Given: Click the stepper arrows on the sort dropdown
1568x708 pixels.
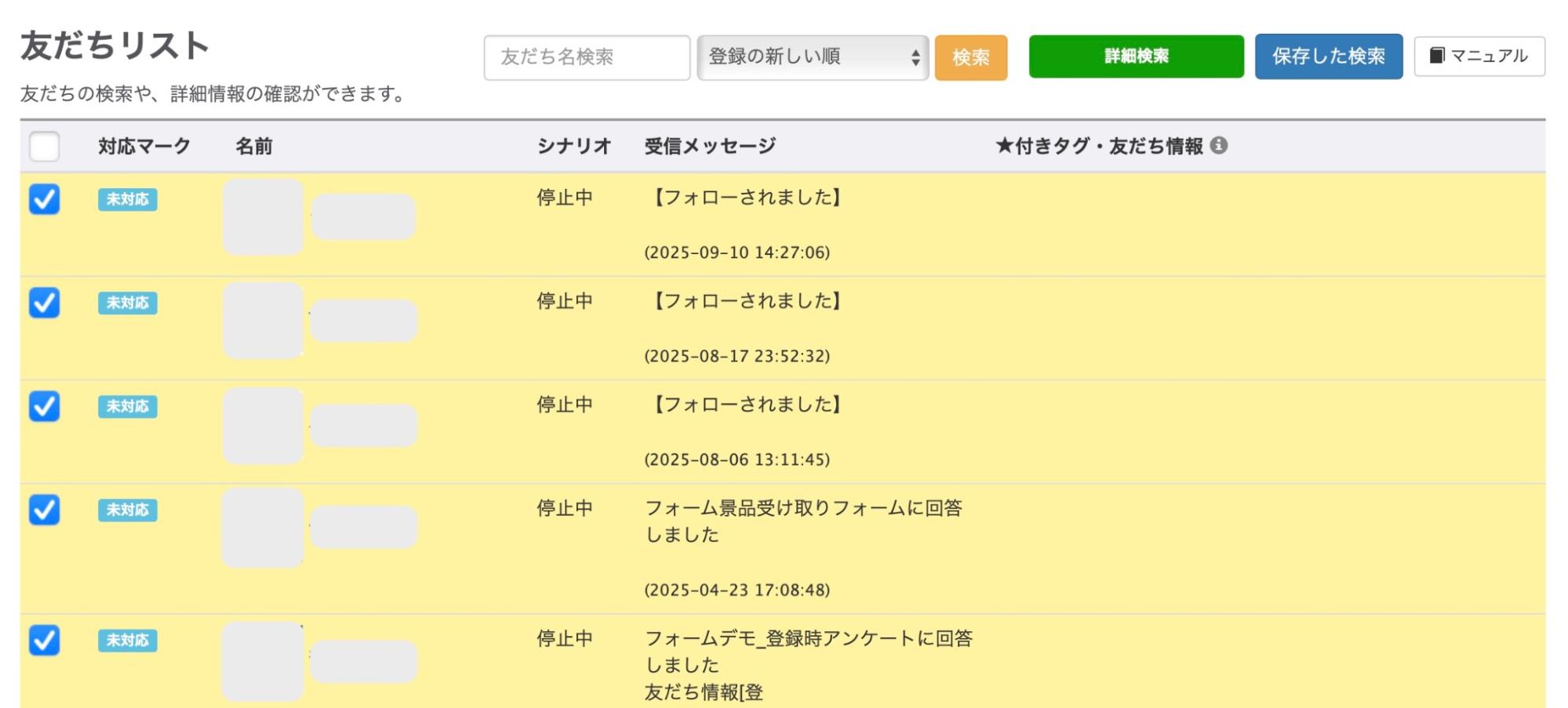Looking at the screenshot, I should tap(916, 57).
